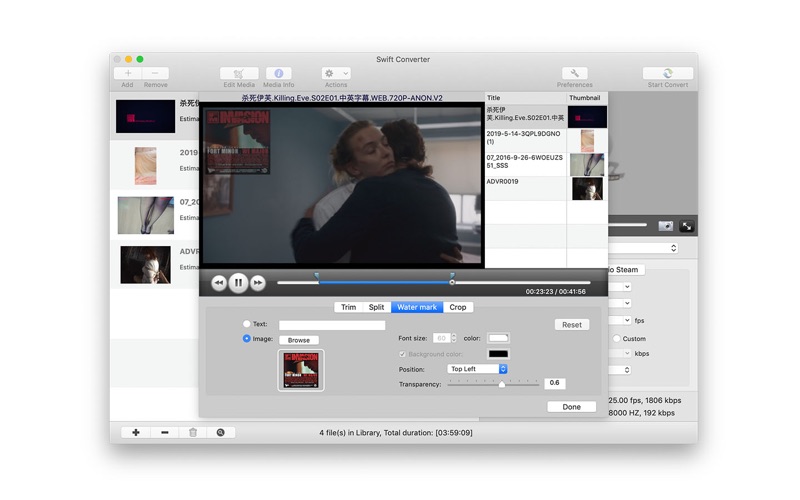
Task: Open the Actions dropdown in the toolbar
Action: point(336,74)
